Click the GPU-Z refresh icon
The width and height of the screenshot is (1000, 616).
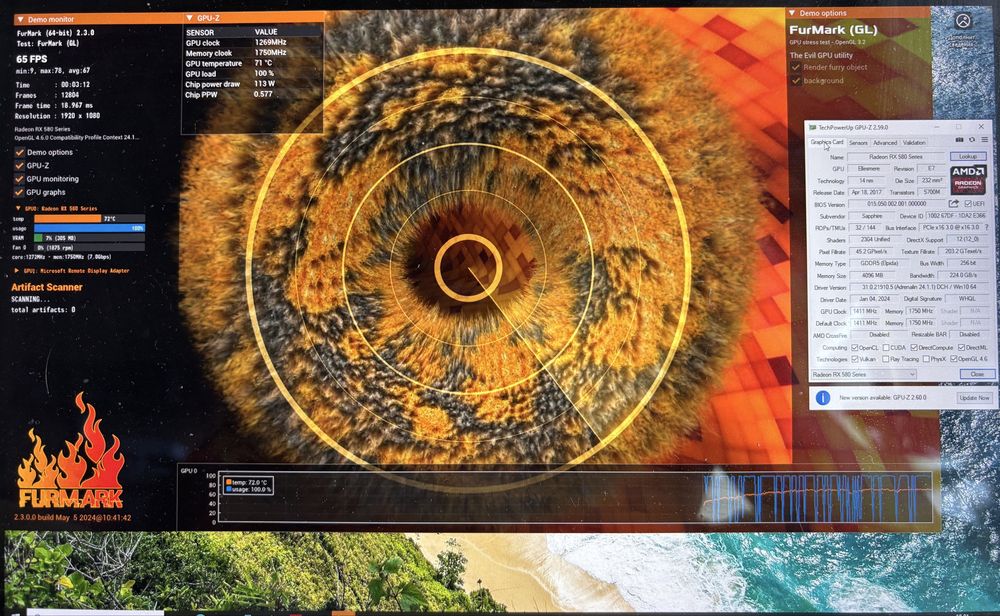click(972, 140)
